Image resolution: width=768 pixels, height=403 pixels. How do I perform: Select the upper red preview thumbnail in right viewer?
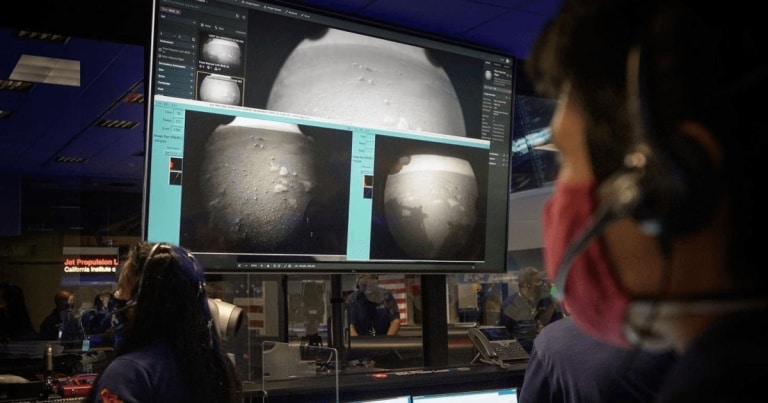[368, 181]
